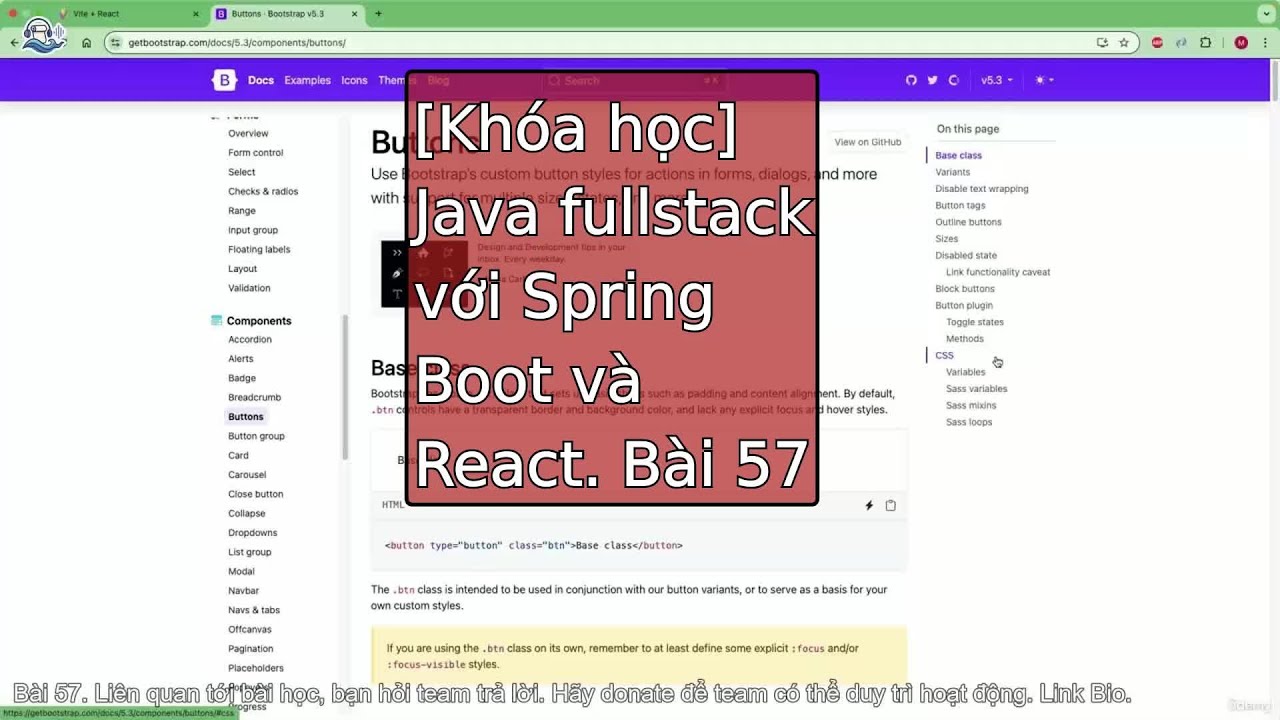View site information icon in address bar
The width and height of the screenshot is (1280, 720).
(116, 43)
